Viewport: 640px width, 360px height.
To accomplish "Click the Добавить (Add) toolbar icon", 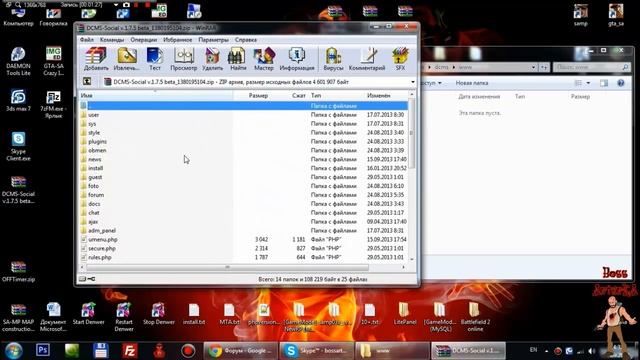I will click(x=96, y=59).
